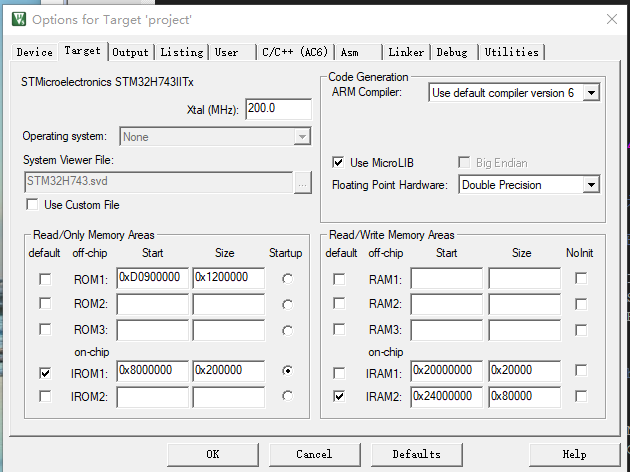Check the IRAM1 default checkbox
Viewport: 630px width, 472px height.
coord(339,373)
